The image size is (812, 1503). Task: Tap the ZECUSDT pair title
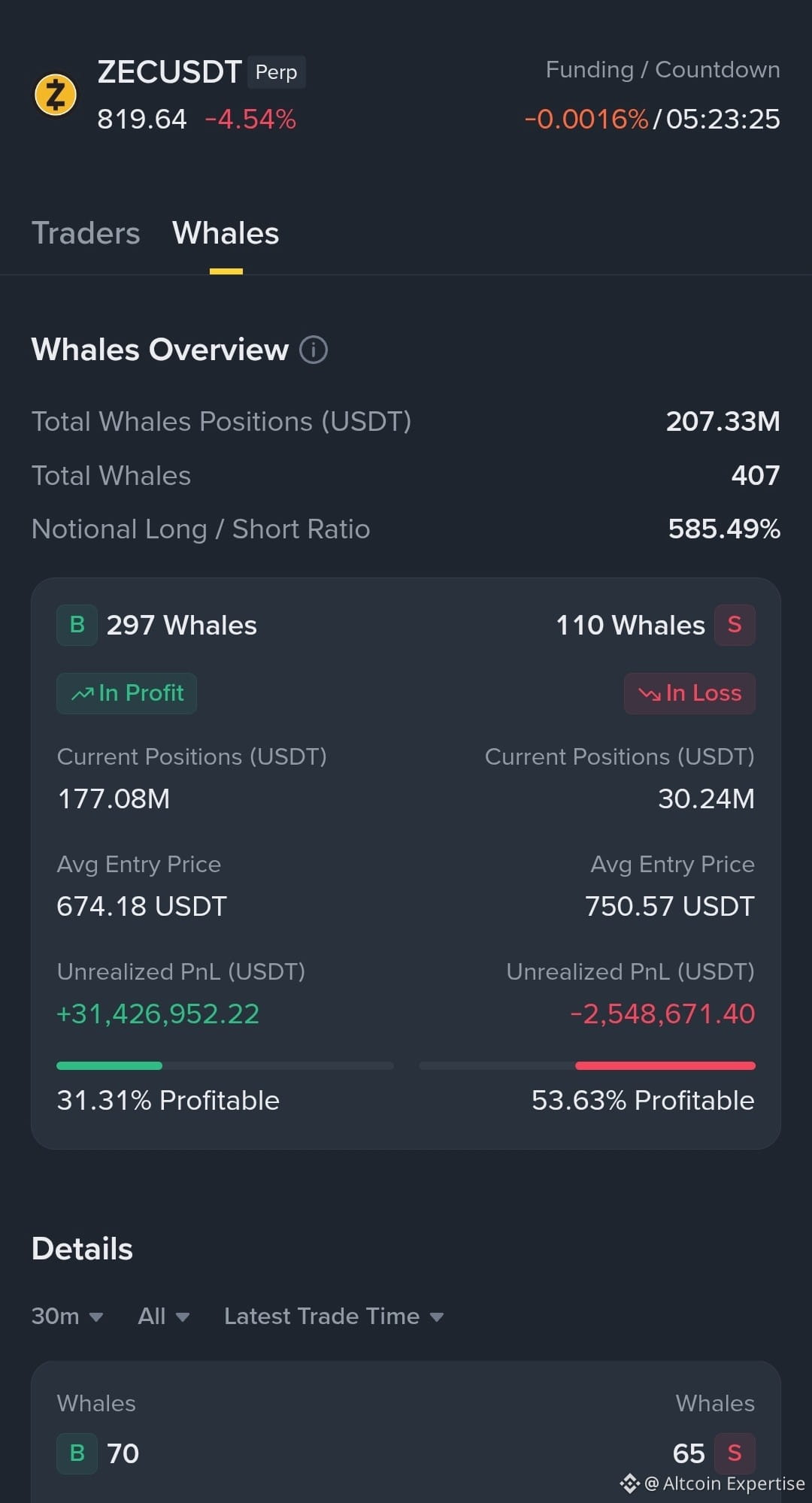click(169, 72)
